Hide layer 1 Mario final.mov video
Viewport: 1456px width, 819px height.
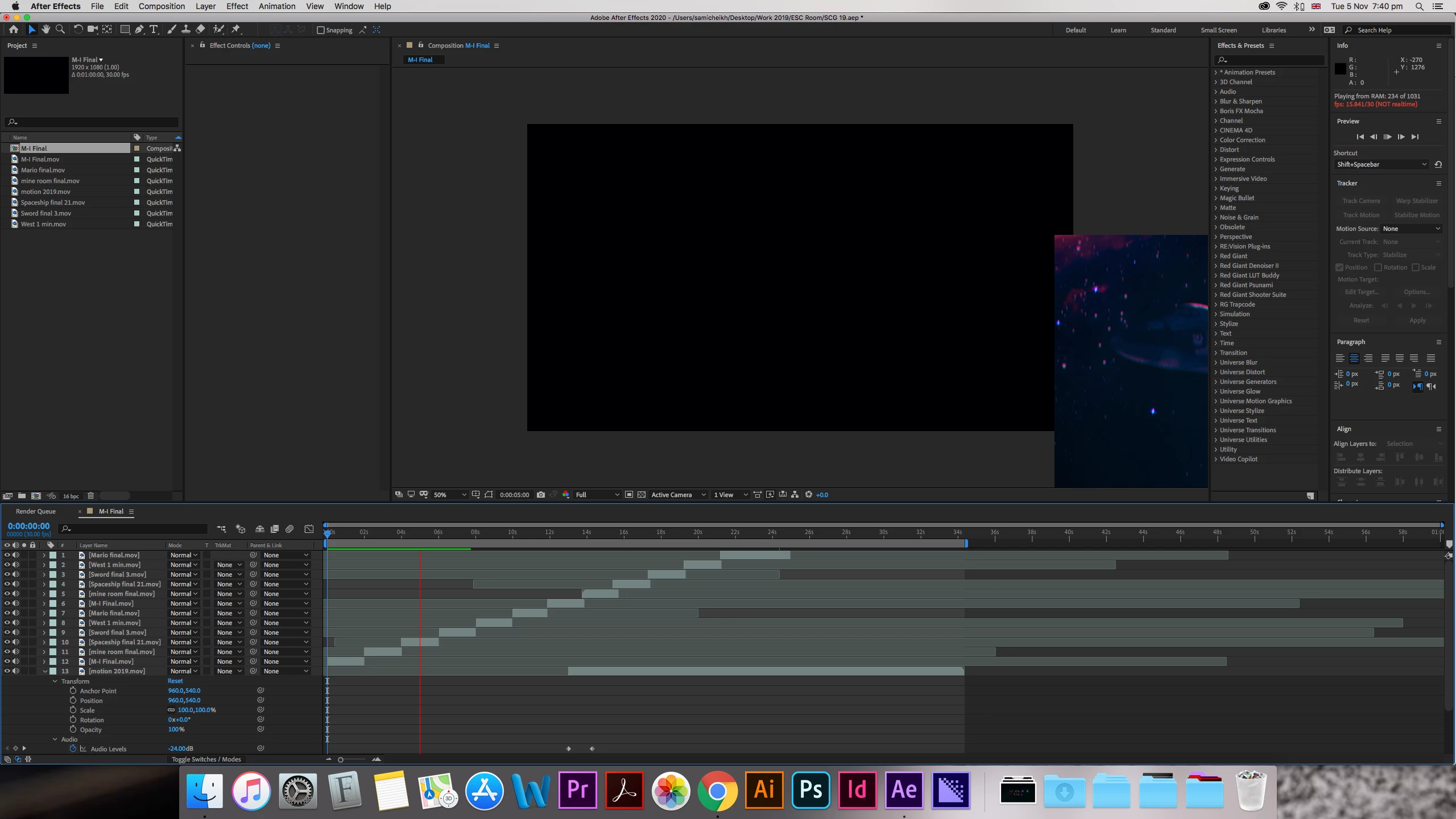[x=7, y=555]
